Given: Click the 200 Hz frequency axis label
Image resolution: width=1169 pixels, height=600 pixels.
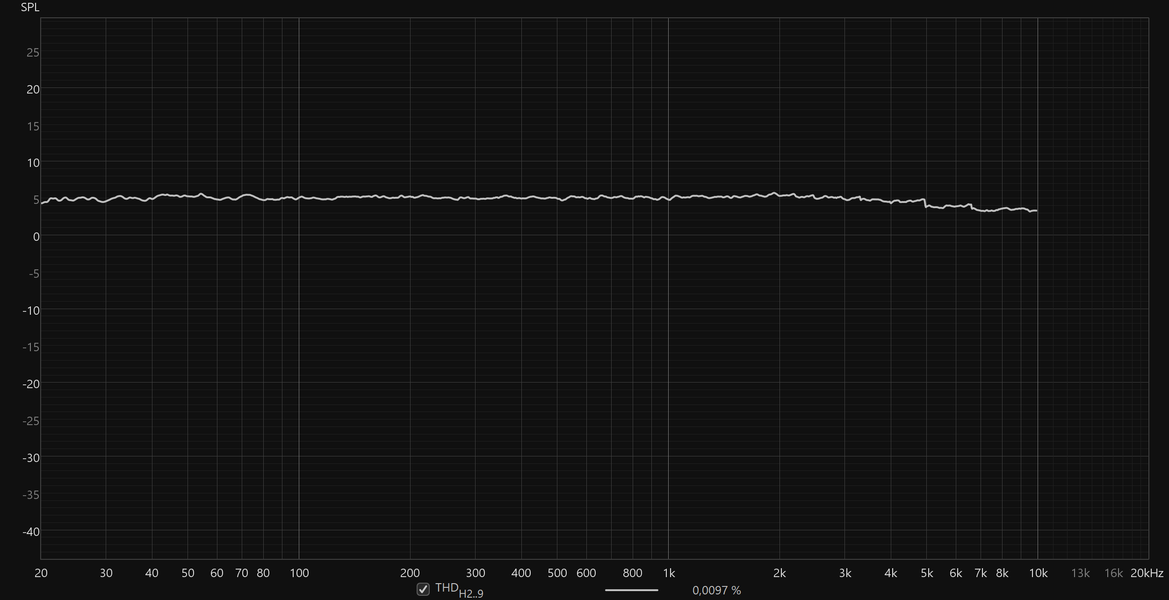Looking at the screenshot, I should pos(410,573).
